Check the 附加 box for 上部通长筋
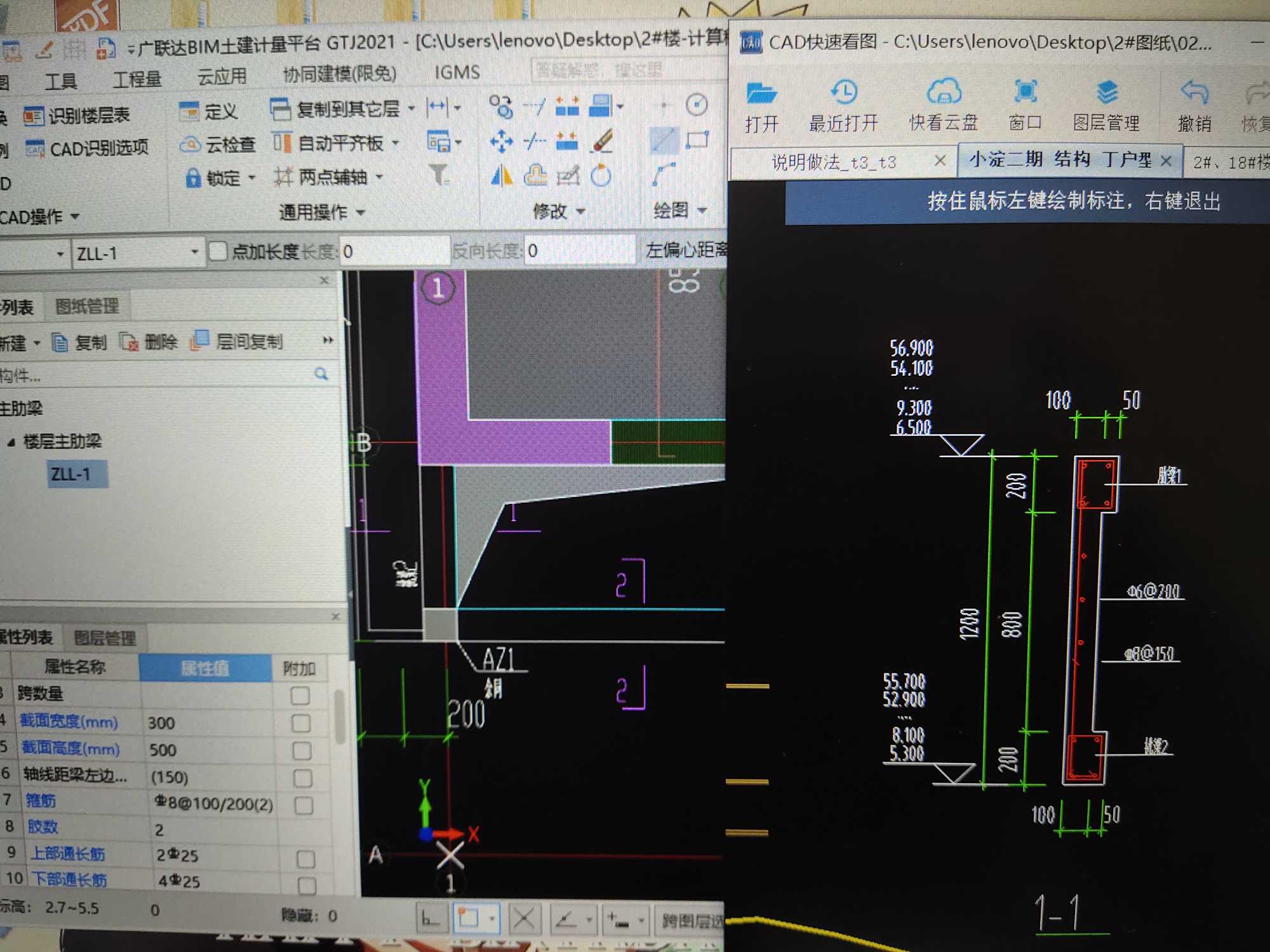 coord(306,859)
